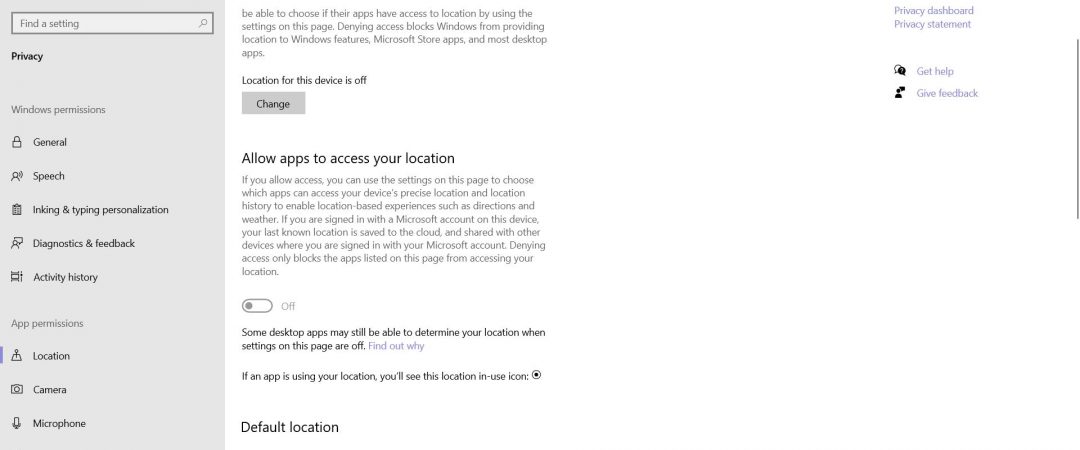Click the Find a setting search field
1080x450 pixels.
tap(113, 23)
